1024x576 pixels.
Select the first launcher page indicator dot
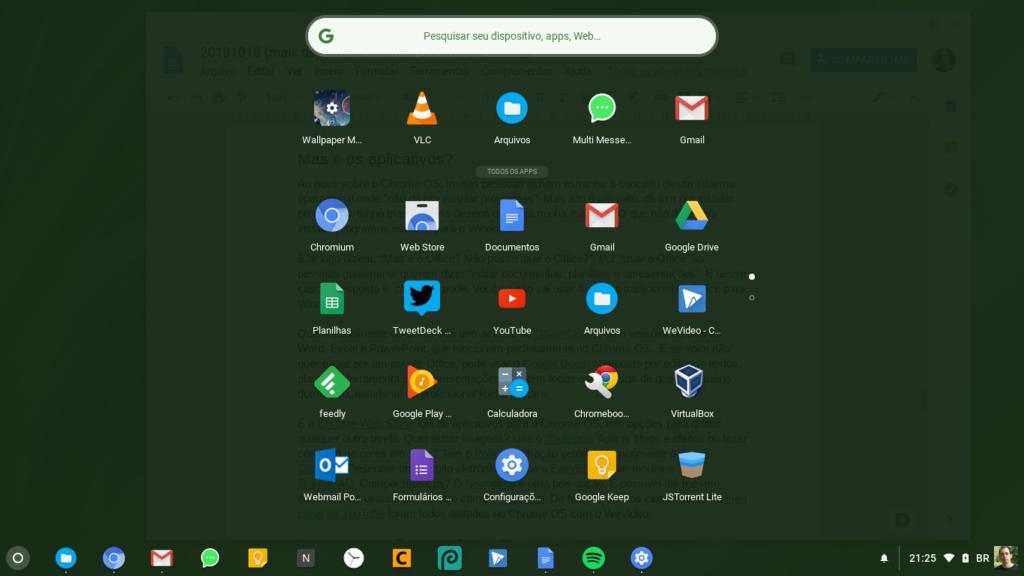click(x=752, y=277)
